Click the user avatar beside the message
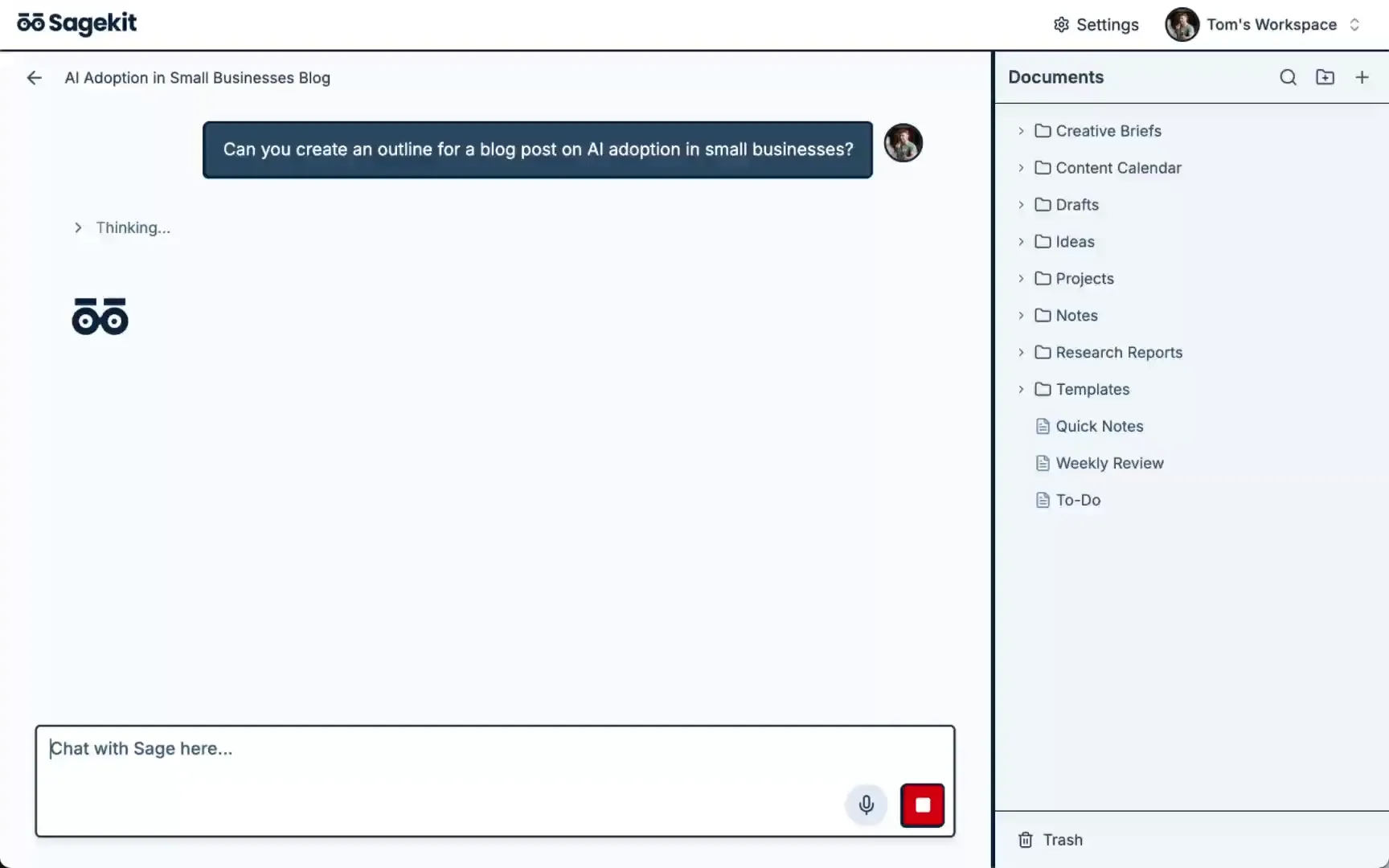 click(x=903, y=143)
